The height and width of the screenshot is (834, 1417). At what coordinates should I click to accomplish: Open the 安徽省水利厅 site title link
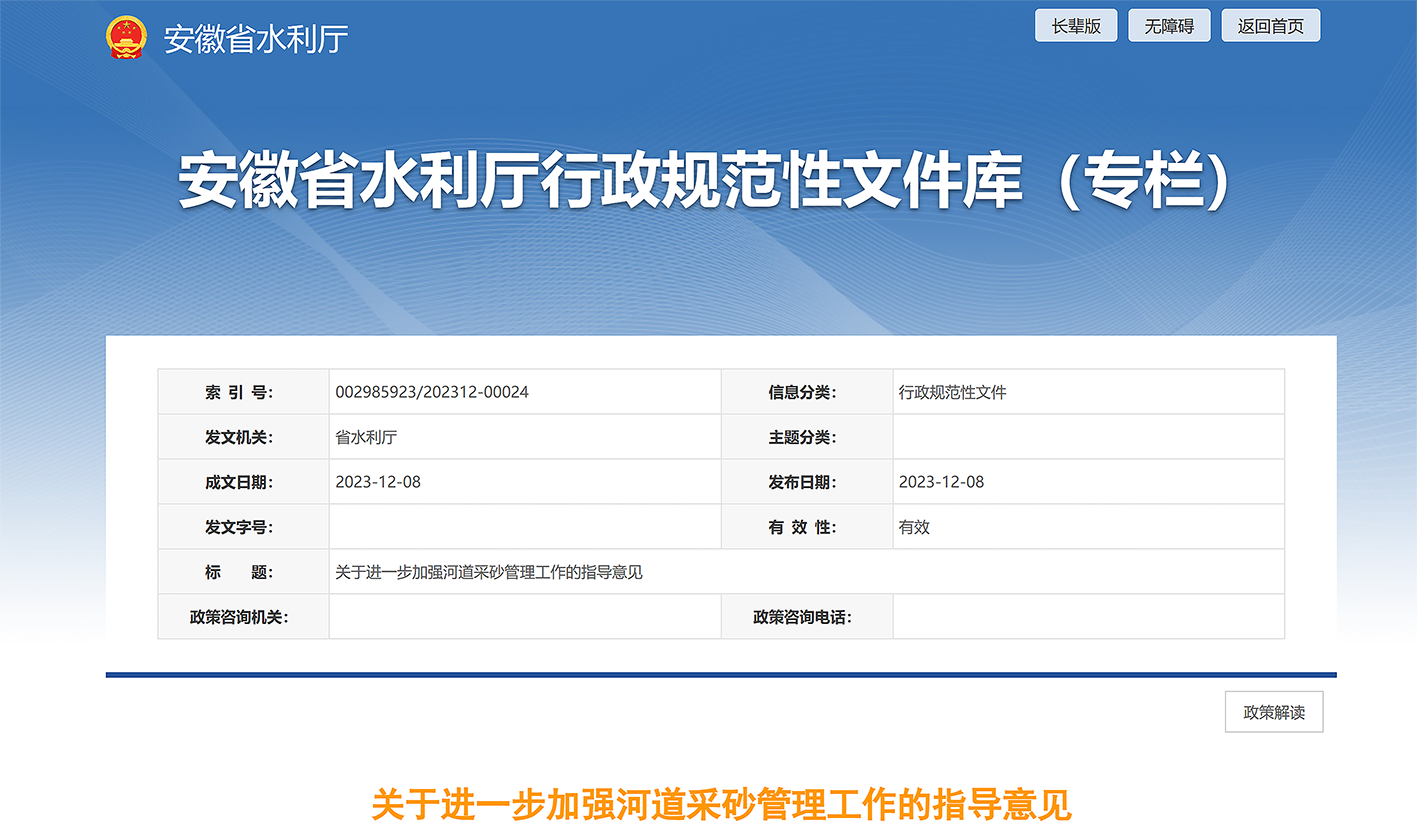coord(256,39)
